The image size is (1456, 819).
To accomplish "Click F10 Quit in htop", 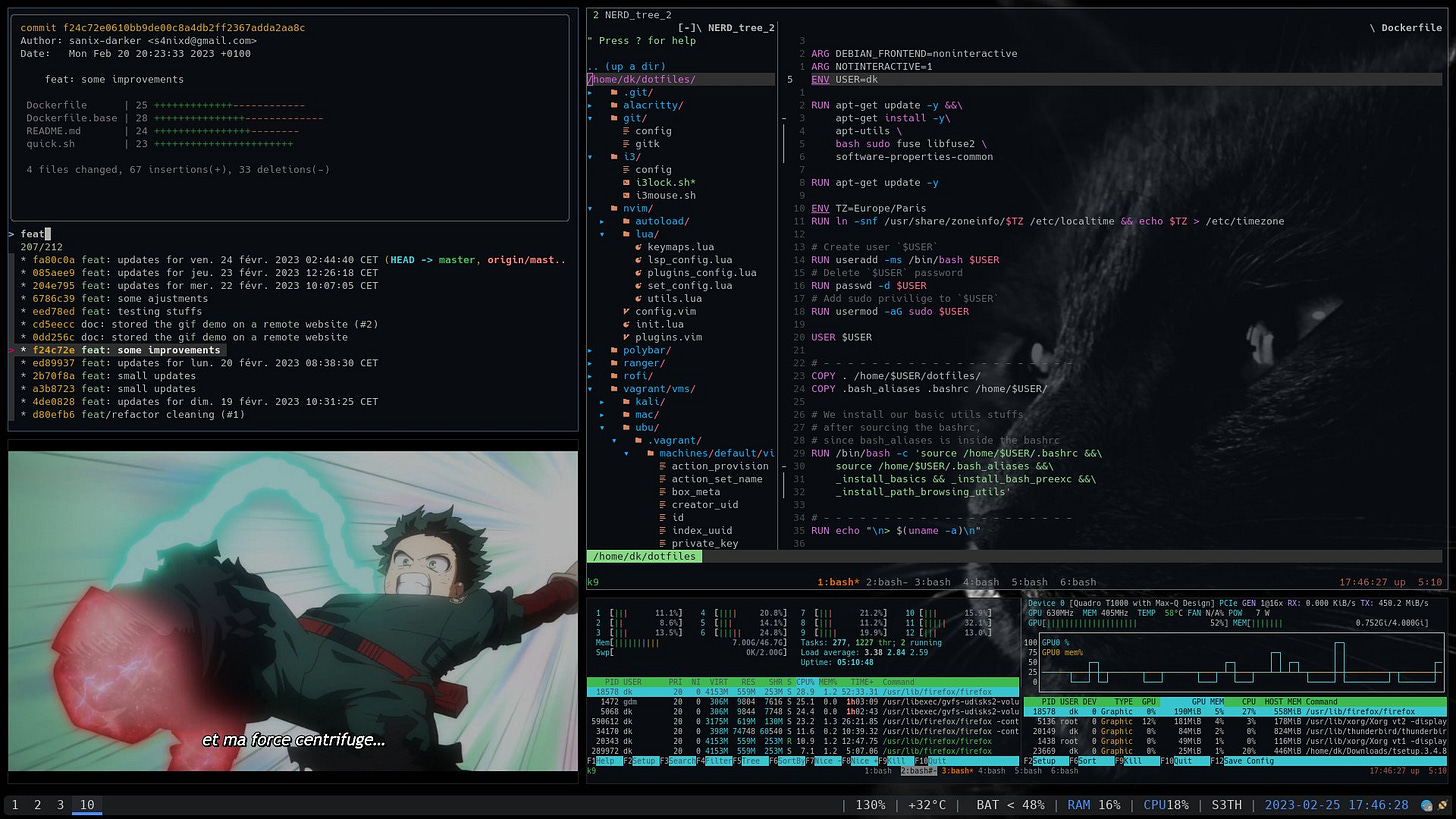I will 927,761.
